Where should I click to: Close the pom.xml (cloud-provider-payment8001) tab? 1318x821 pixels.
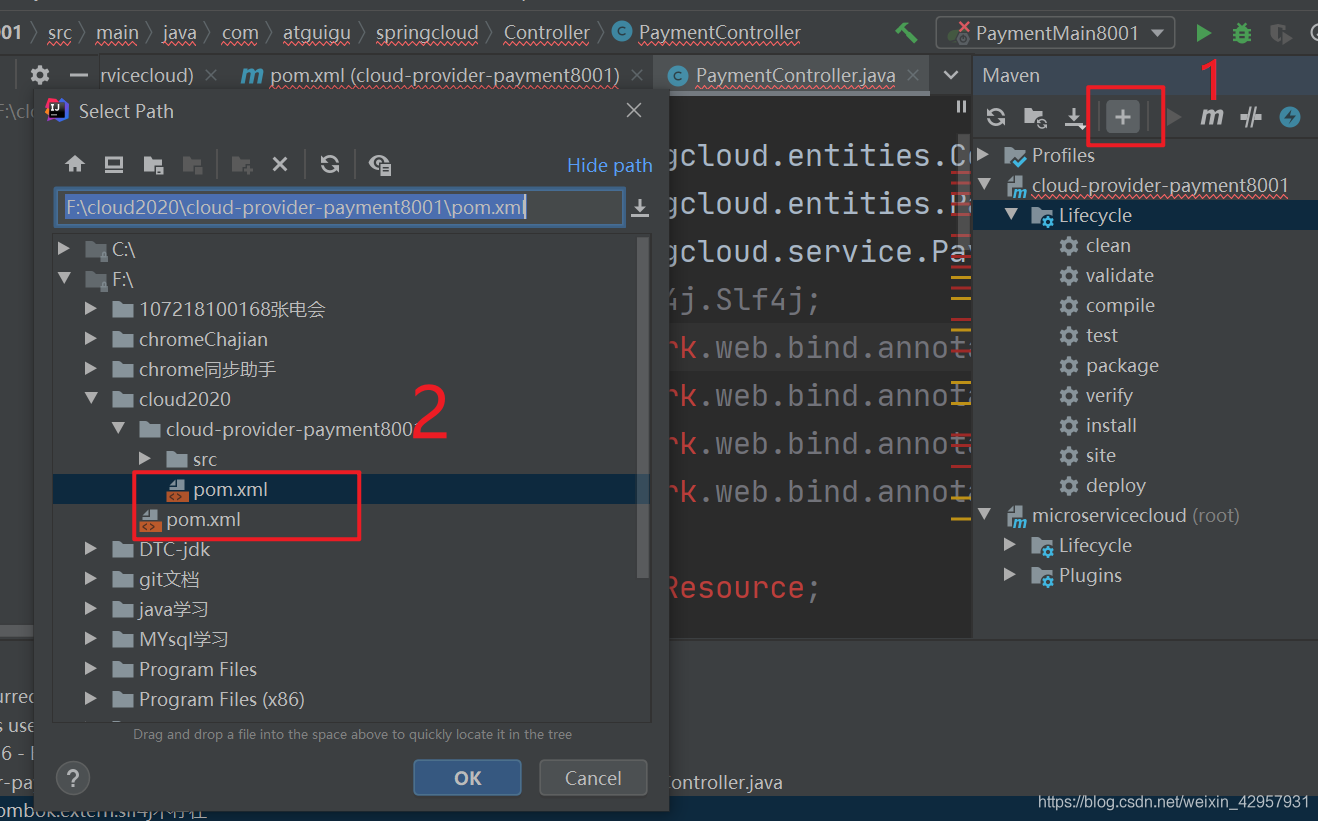636,75
